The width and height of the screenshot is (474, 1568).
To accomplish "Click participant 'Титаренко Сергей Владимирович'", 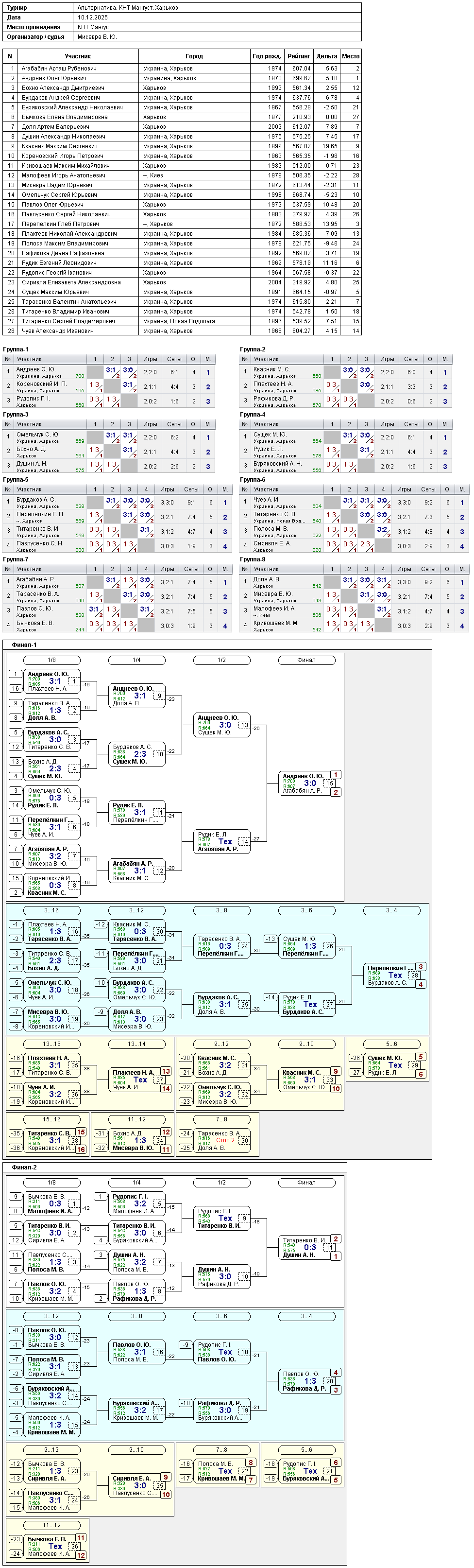I will point(68,322).
